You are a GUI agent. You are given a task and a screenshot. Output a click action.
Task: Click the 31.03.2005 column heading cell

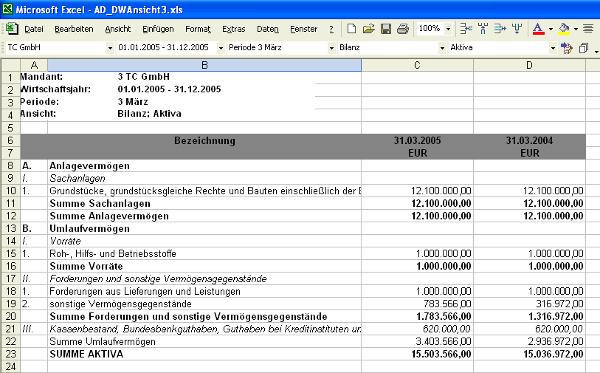pos(417,140)
